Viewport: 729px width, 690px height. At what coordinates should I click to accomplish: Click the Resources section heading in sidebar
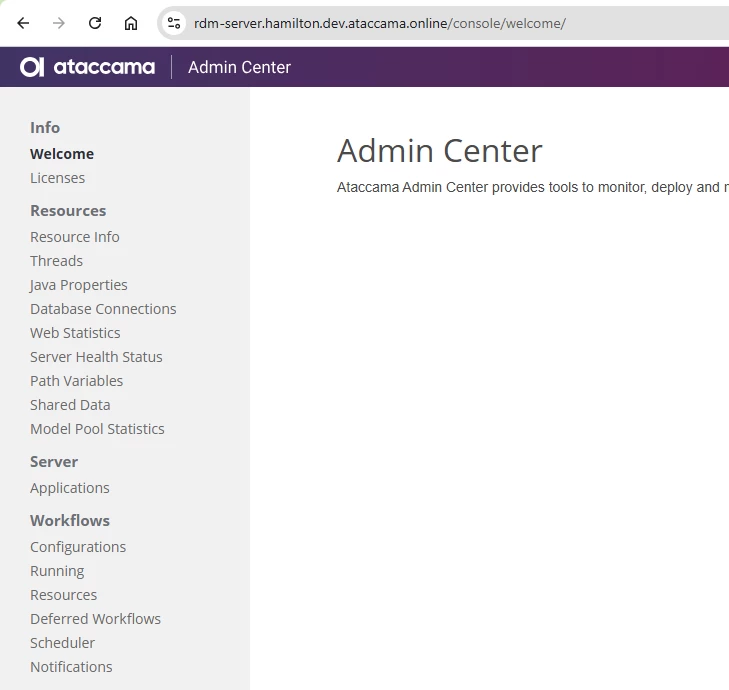[68, 211]
